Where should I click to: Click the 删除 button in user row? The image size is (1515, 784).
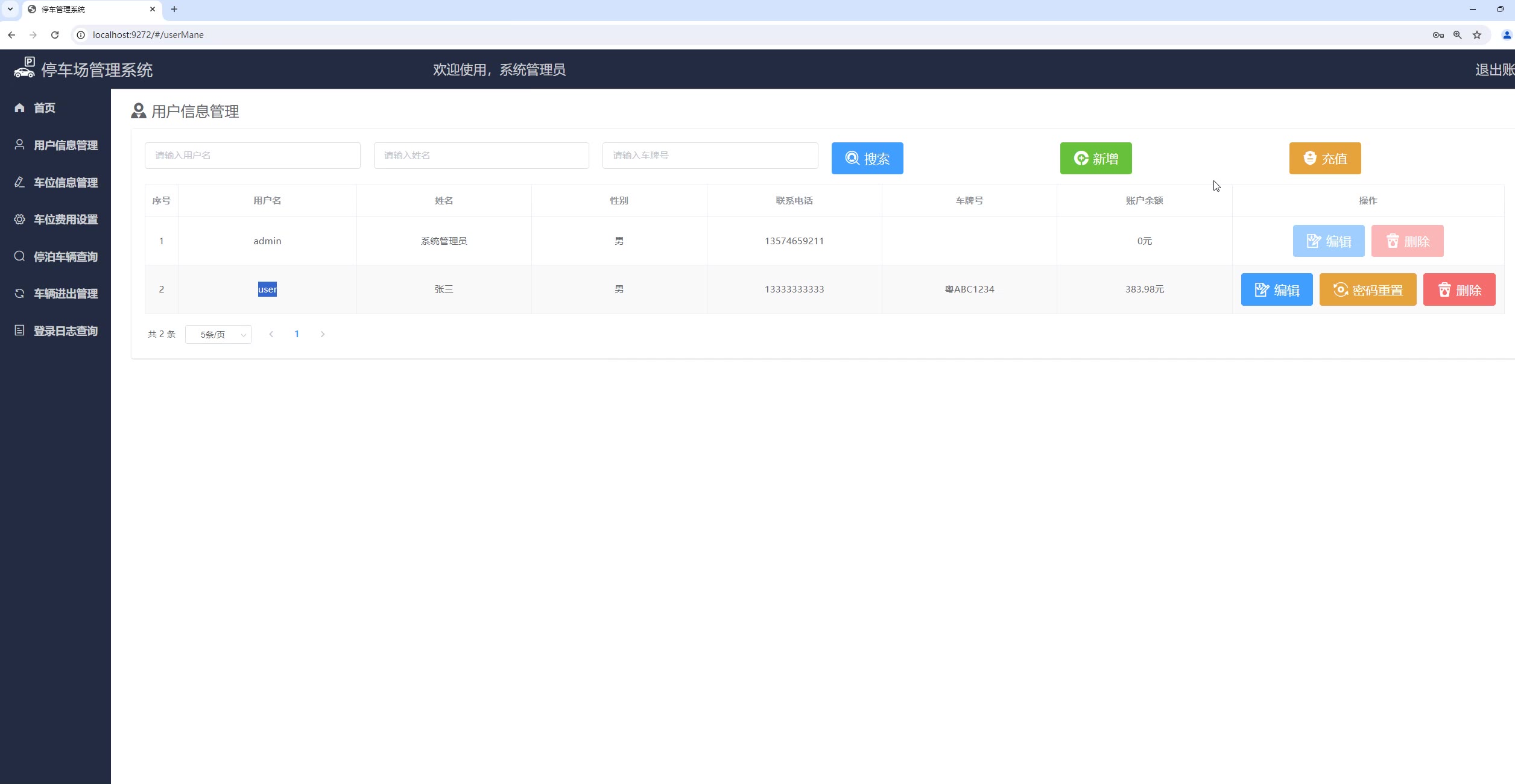point(1460,290)
